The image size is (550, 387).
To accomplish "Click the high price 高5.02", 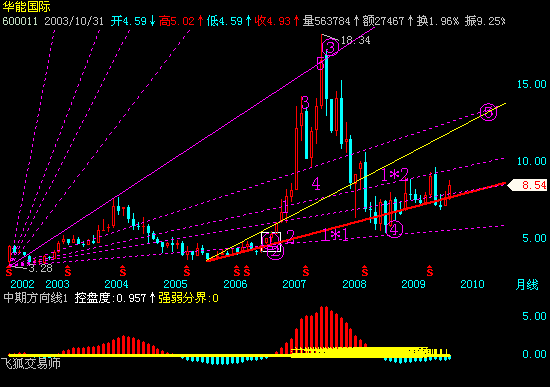I will pyautogui.click(x=177, y=21).
